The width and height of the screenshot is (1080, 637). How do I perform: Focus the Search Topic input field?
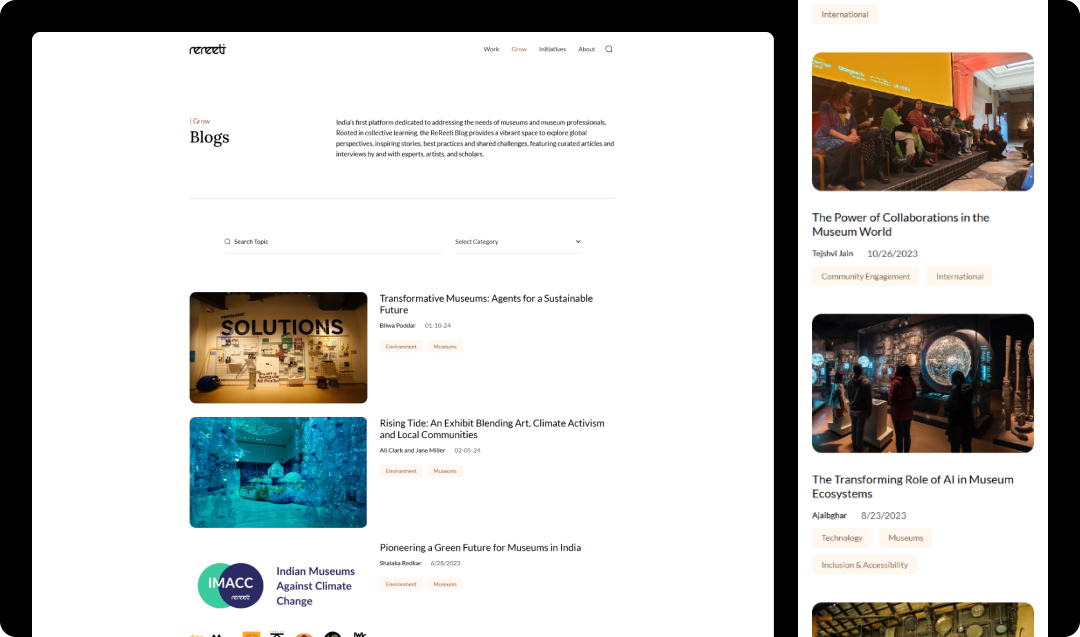coord(333,242)
